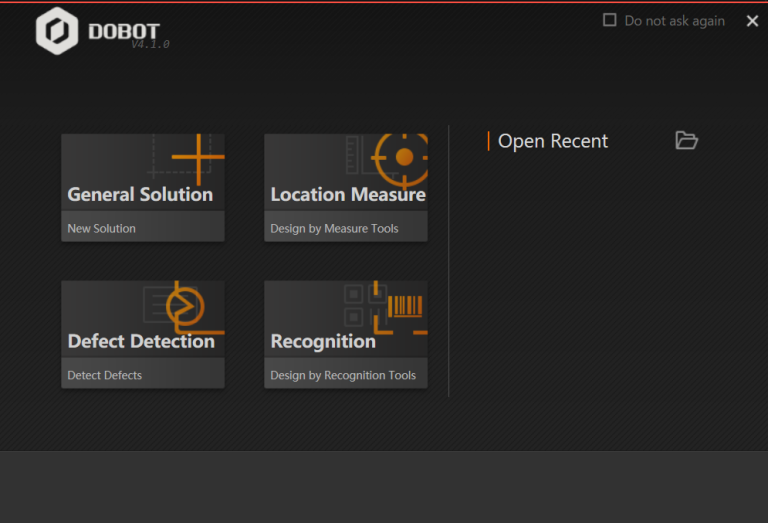This screenshot has width=768, height=523.
Task: Select Location Measure title text
Action: coord(348,194)
